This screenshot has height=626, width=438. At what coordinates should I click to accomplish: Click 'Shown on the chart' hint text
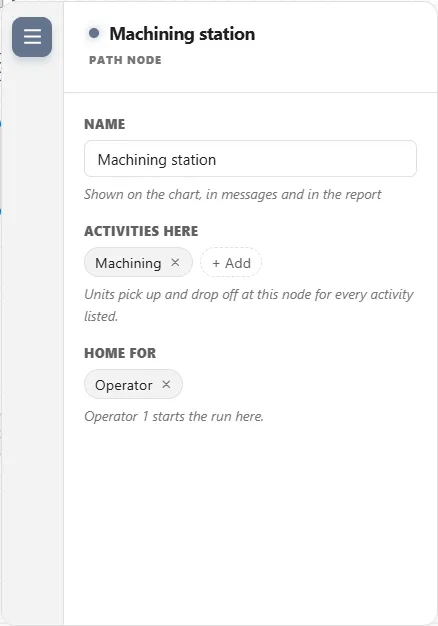pos(233,194)
